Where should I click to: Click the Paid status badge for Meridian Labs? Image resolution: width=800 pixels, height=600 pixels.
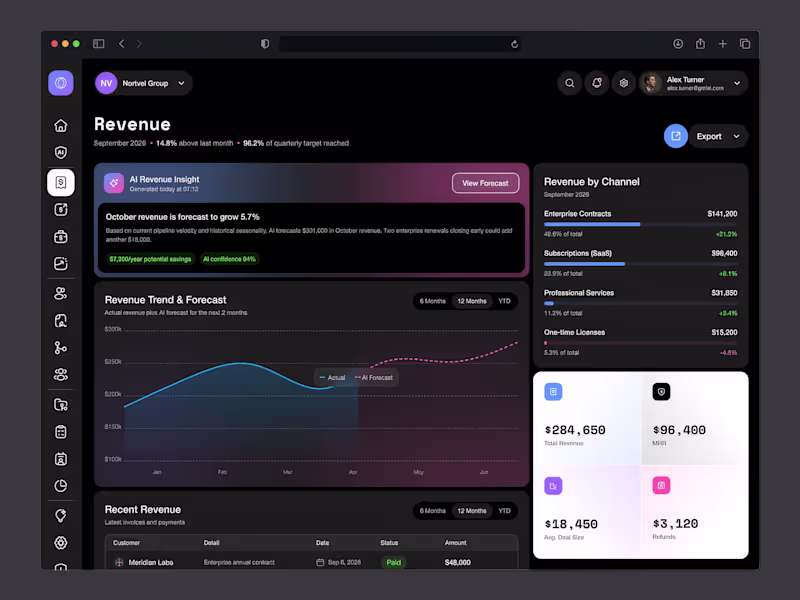[393, 562]
